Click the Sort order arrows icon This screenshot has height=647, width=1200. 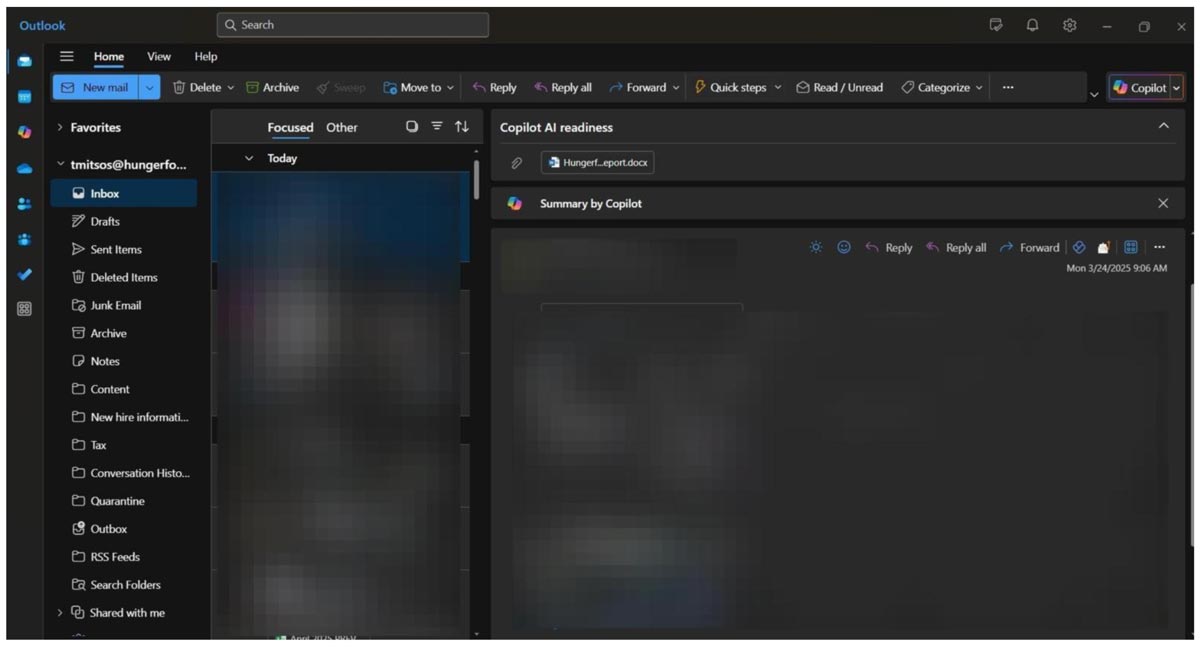(x=461, y=127)
